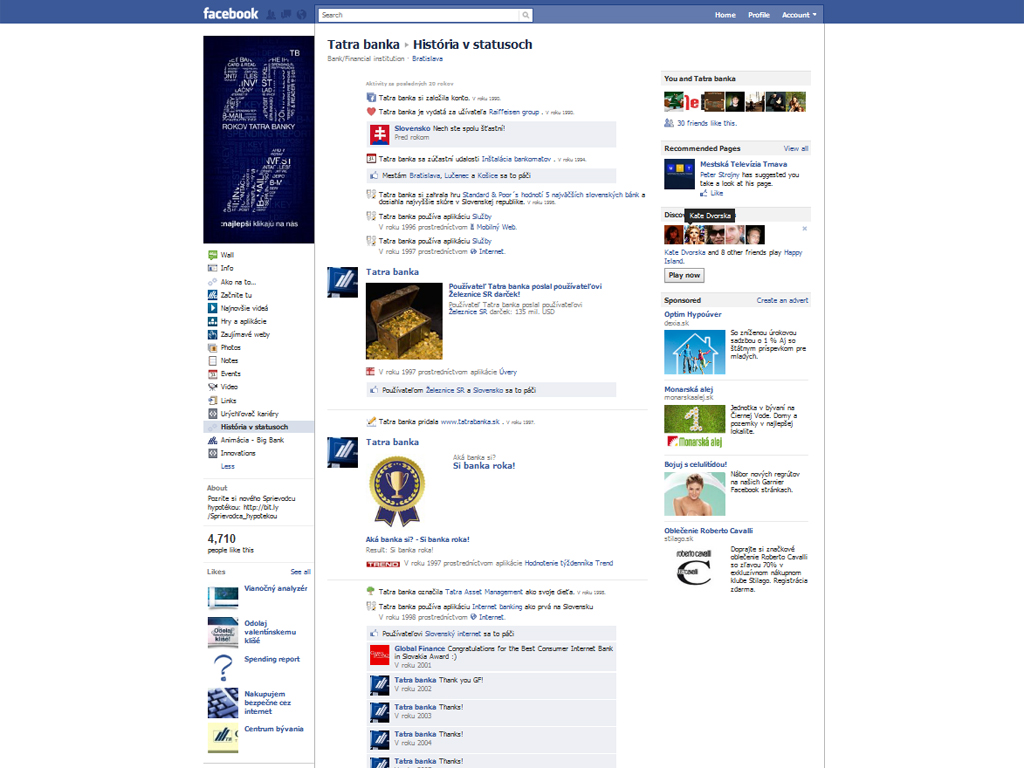Open the Photos tab label
Viewport: 1024px width, 768px height.
[x=231, y=347]
